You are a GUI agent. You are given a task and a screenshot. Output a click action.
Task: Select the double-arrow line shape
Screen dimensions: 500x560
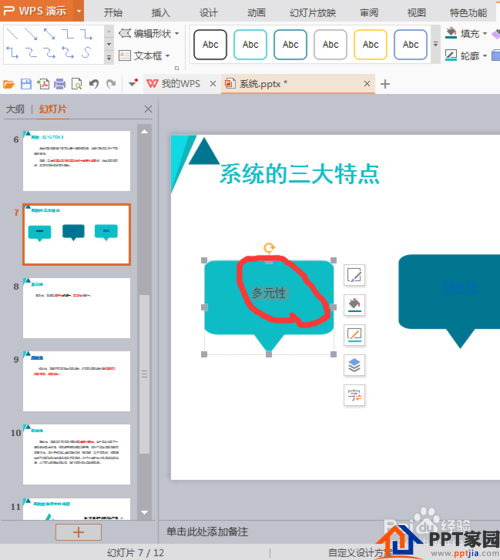(49, 34)
